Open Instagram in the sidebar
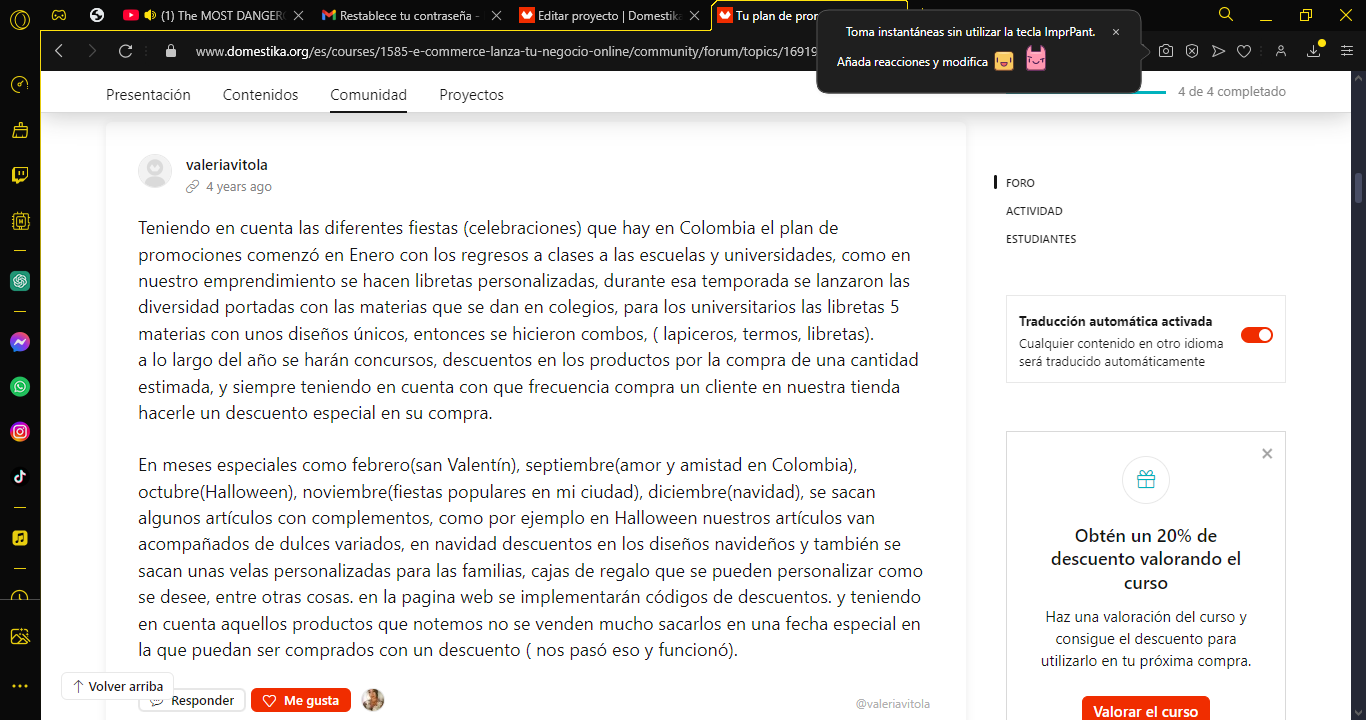The image size is (1366, 720). (x=20, y=432)
